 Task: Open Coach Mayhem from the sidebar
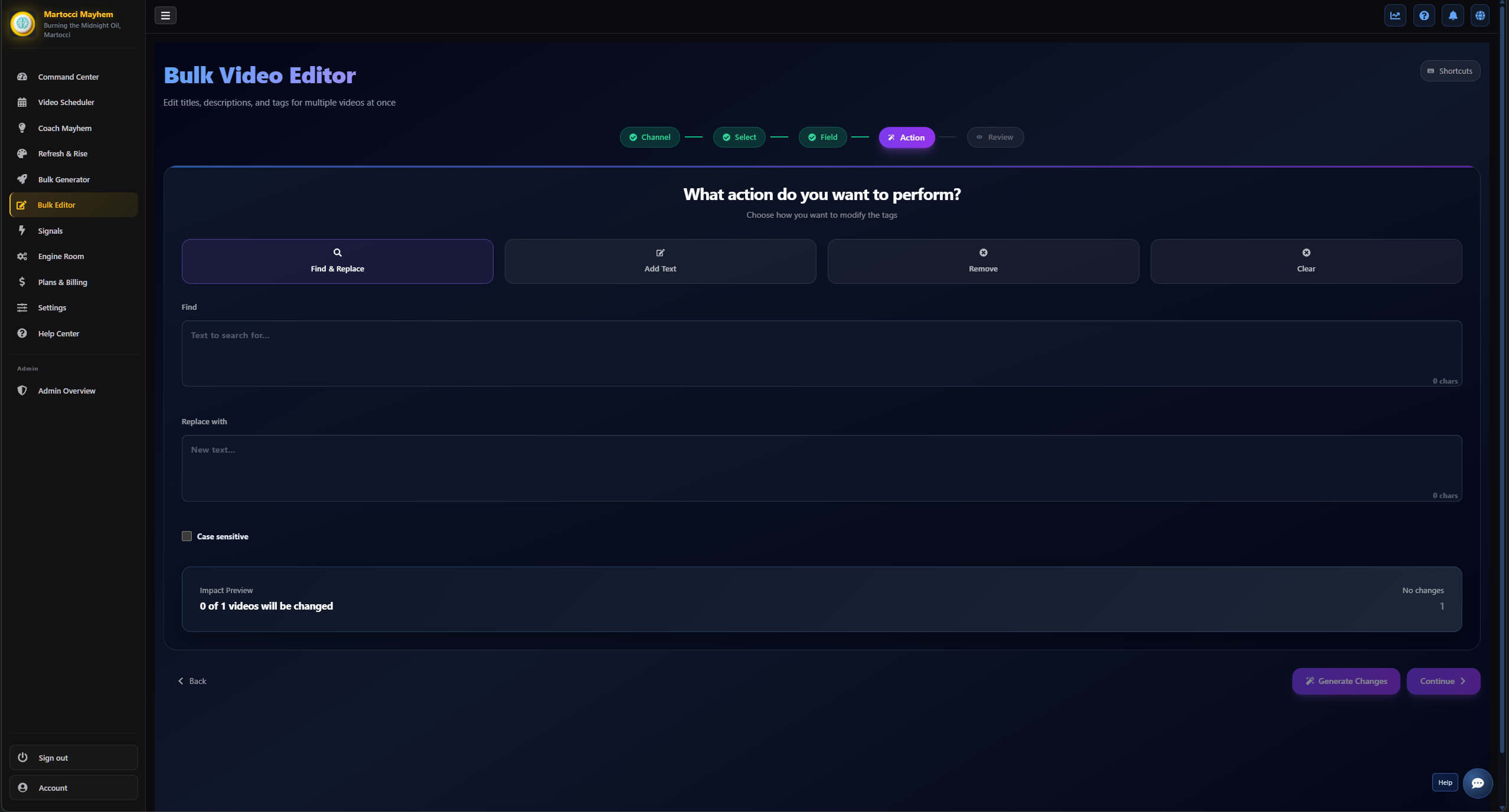[x=64, y=127]
